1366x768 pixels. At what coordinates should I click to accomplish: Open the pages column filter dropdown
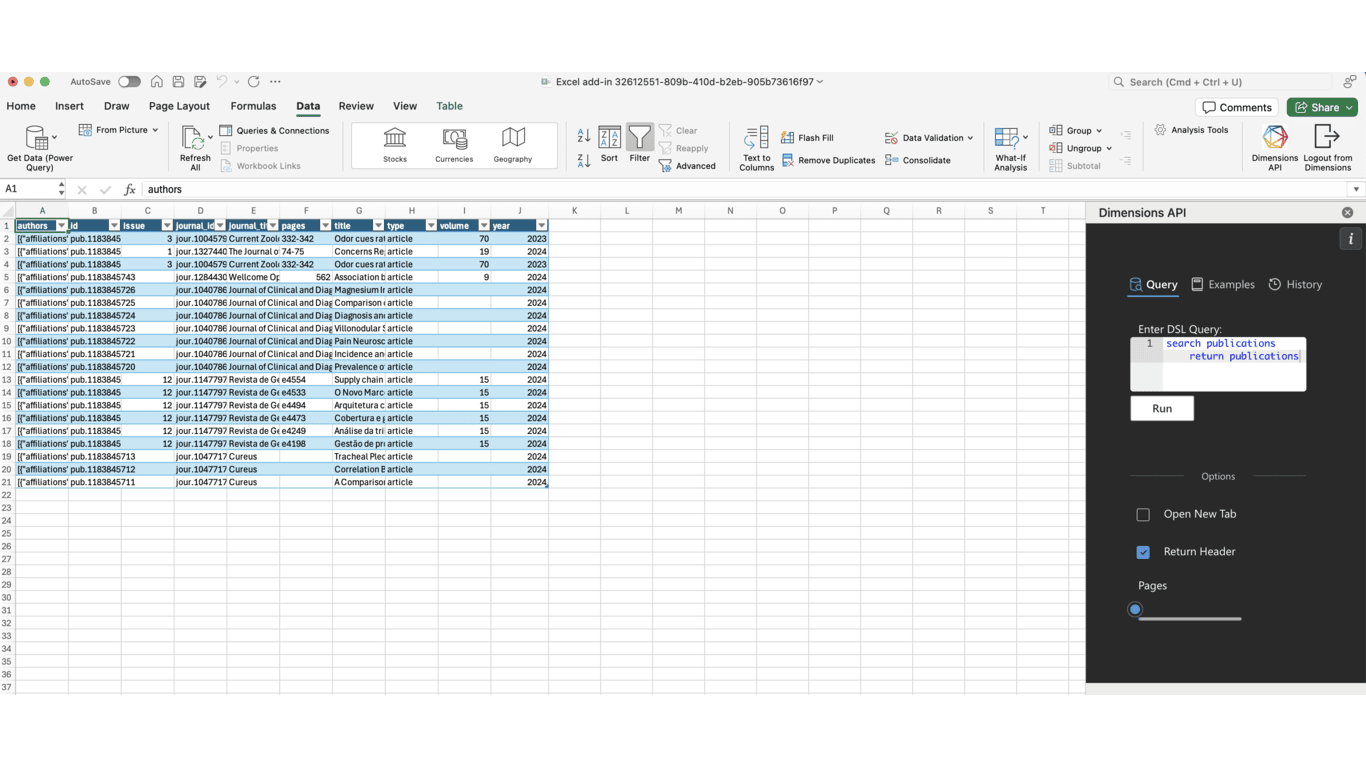[325, 226]
